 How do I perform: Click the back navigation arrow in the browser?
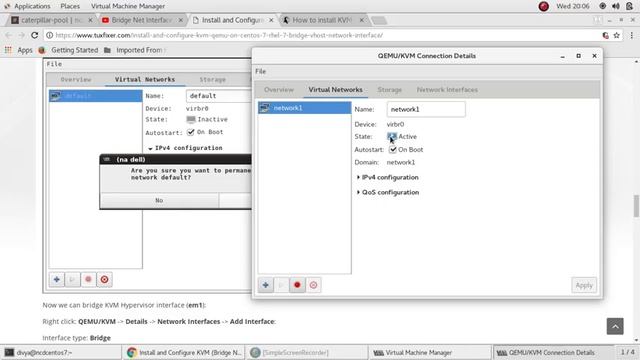[9, 35]
